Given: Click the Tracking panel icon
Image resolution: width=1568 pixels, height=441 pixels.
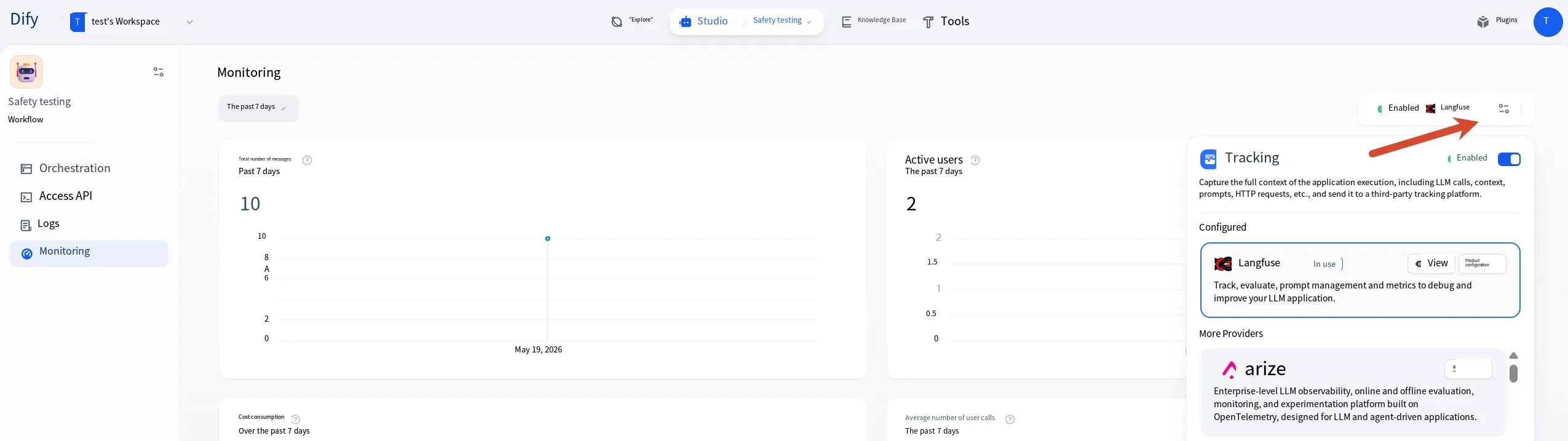Looking at the screenshot, I should pyautogui.click(x=1208, y=159).
